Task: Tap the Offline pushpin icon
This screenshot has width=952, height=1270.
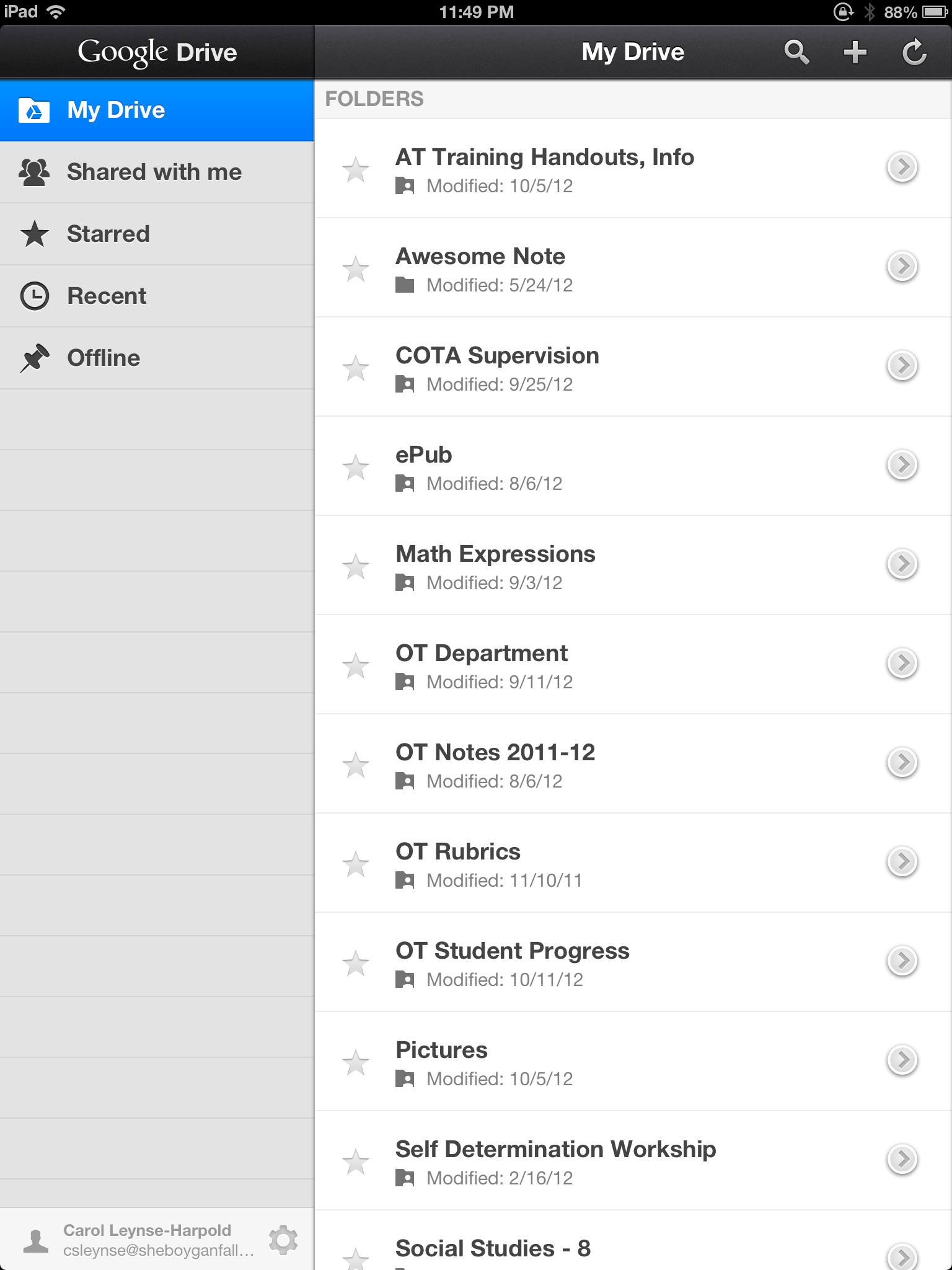Action: click(x=35, y=358)
